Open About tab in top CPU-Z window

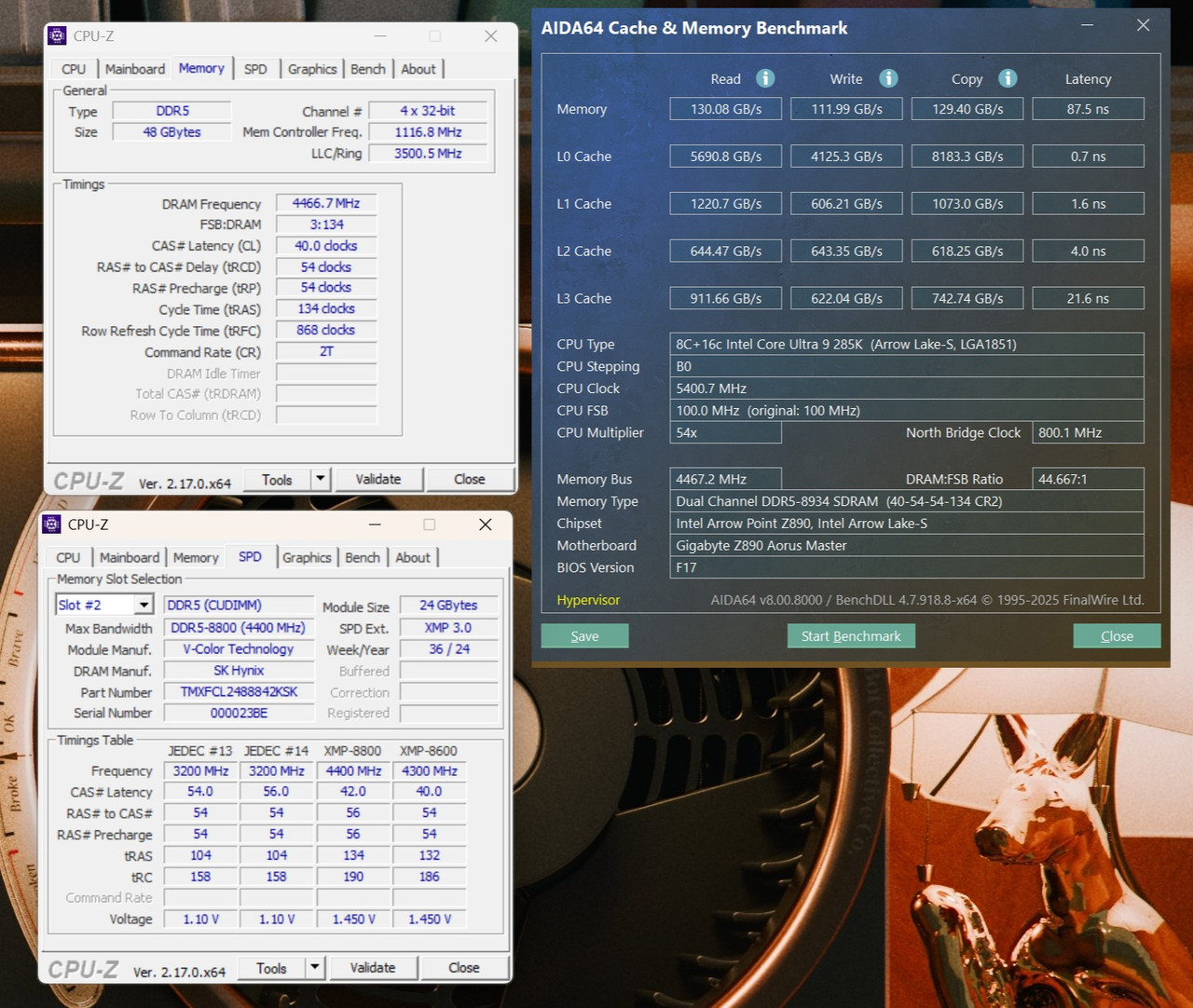coord(418,69)
